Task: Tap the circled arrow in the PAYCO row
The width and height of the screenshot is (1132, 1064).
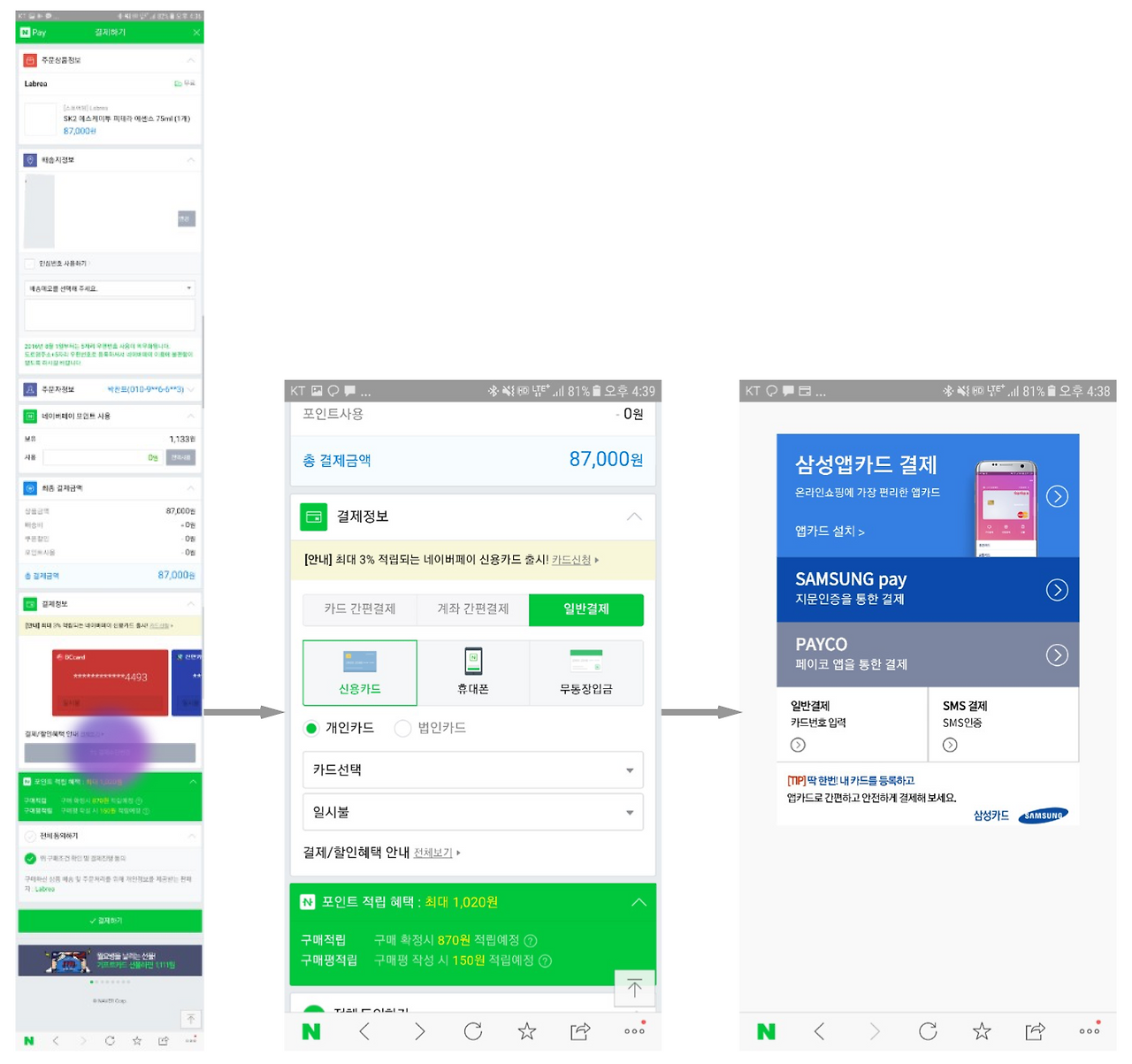Action: tap(1057, 655)
